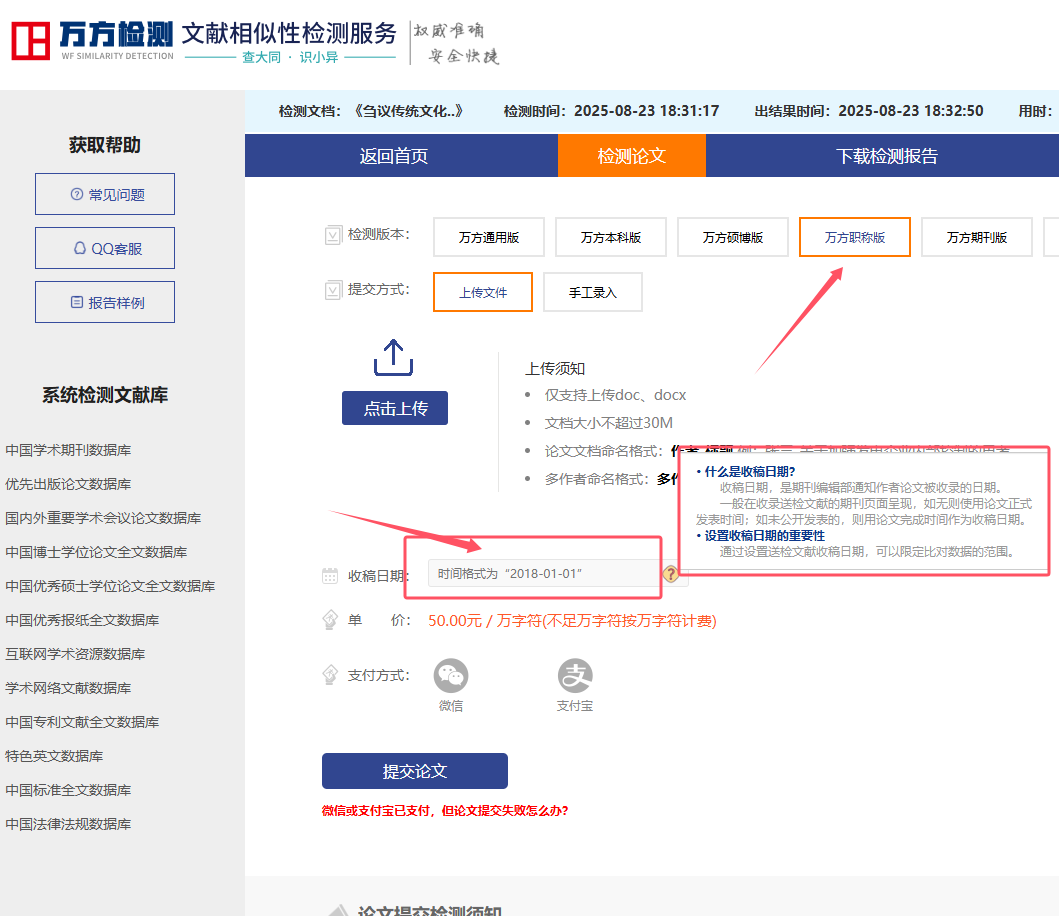The width and height of the screenshot is (1059, 916).
Task: Click 优先出版论文数据库 entry
Action: click(68, 484)
